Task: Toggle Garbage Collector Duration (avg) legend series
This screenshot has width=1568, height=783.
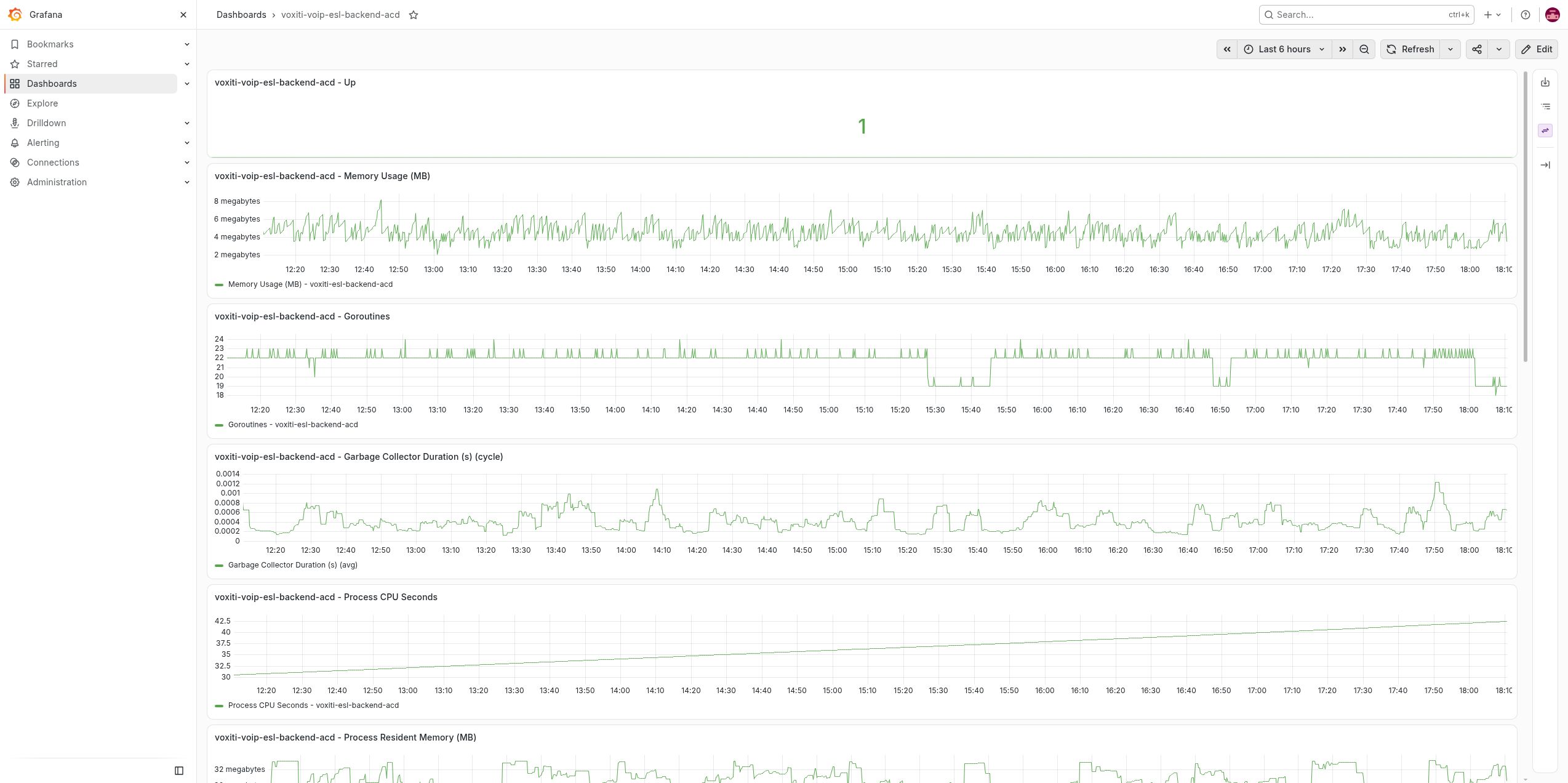Action: [x=293, y=565]
